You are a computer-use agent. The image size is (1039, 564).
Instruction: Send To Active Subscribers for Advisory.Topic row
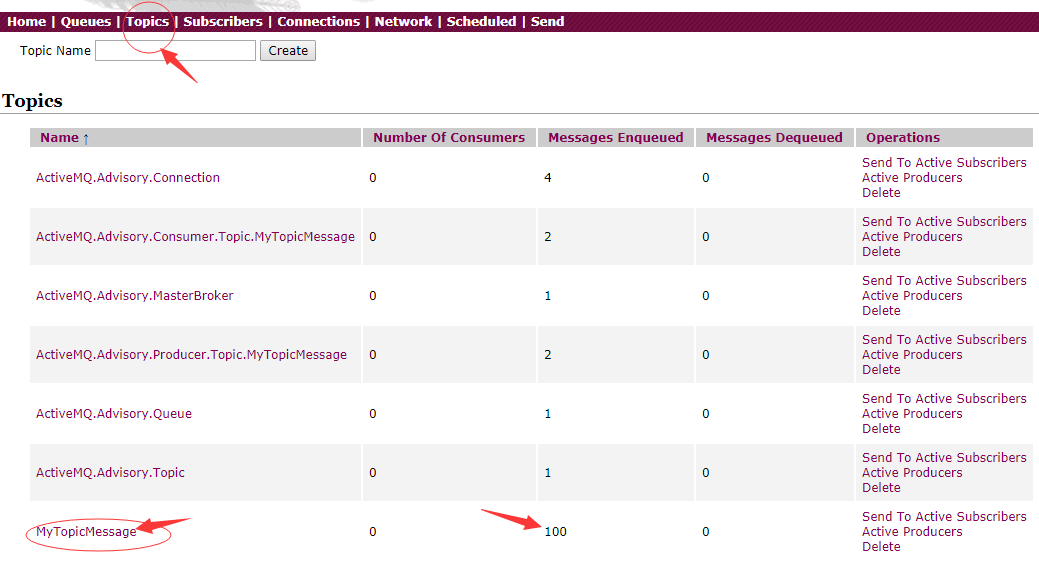coord(944,457)
